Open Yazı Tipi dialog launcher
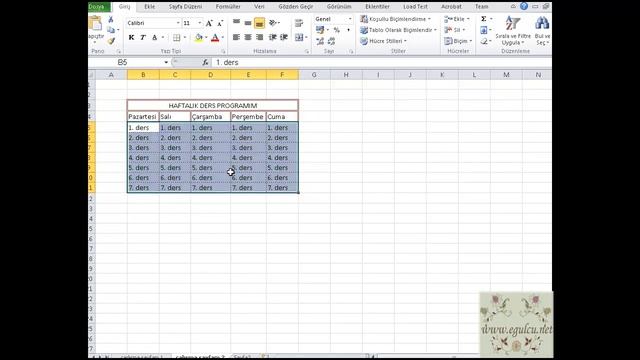The image size is (640, 360). coord(223,51)
